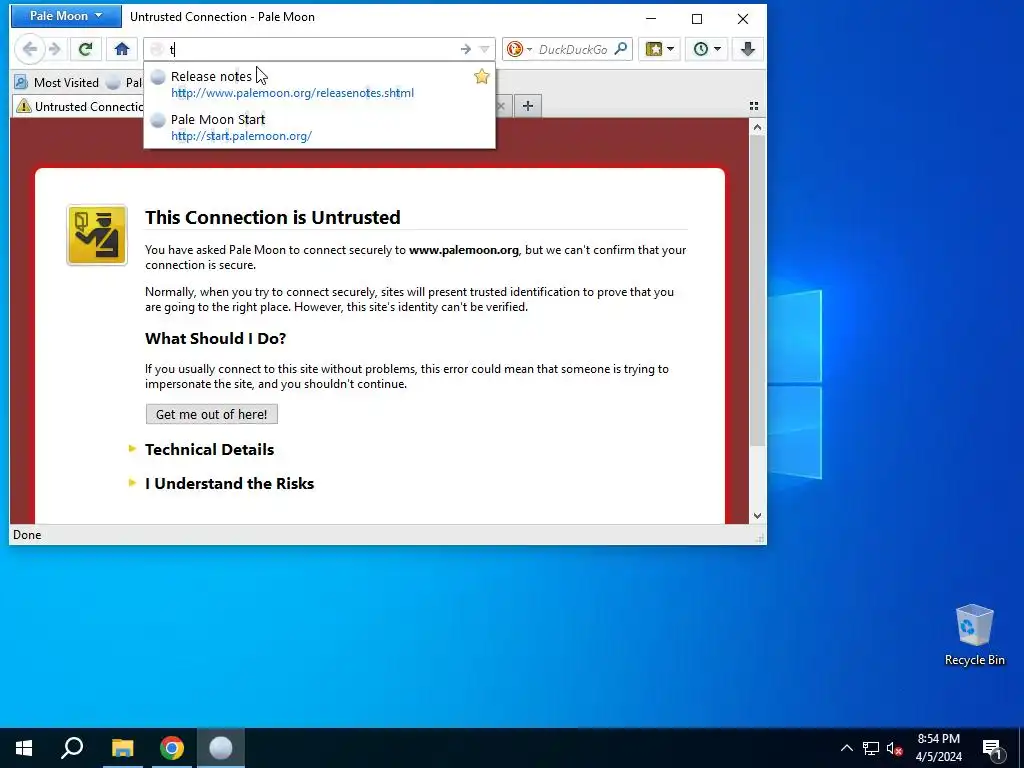Switch to the Untrusted Connection tab
1024x768 pixels.
pos(78,106)
